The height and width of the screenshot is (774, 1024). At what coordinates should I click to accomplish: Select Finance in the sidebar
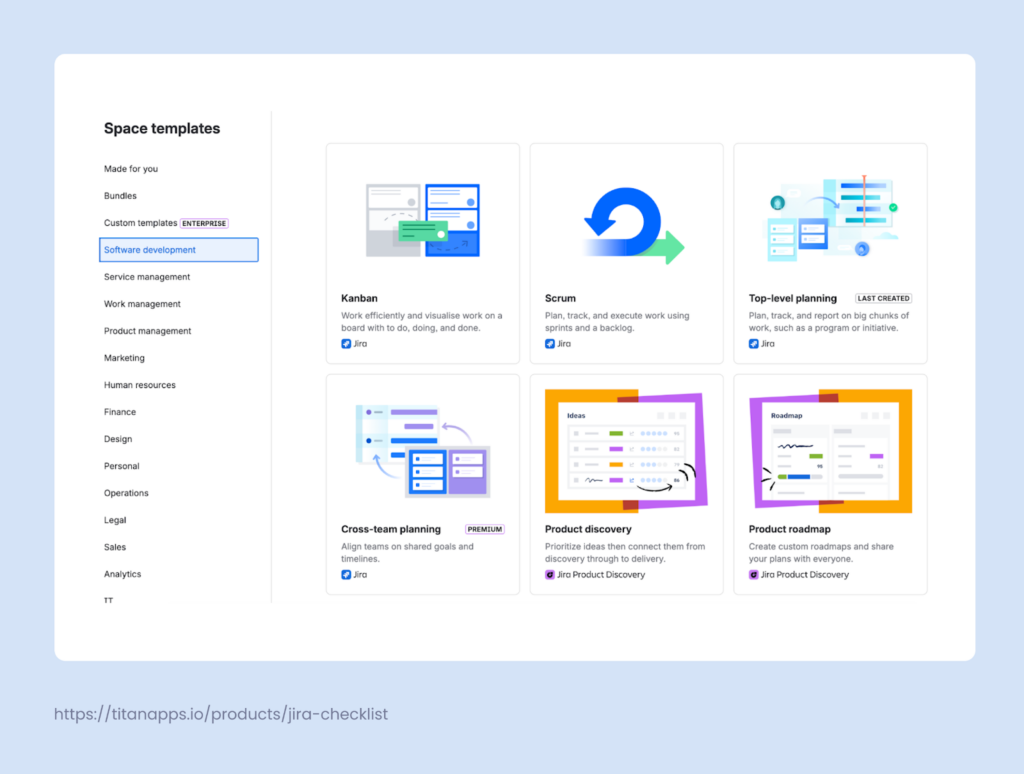coord(119,411)
